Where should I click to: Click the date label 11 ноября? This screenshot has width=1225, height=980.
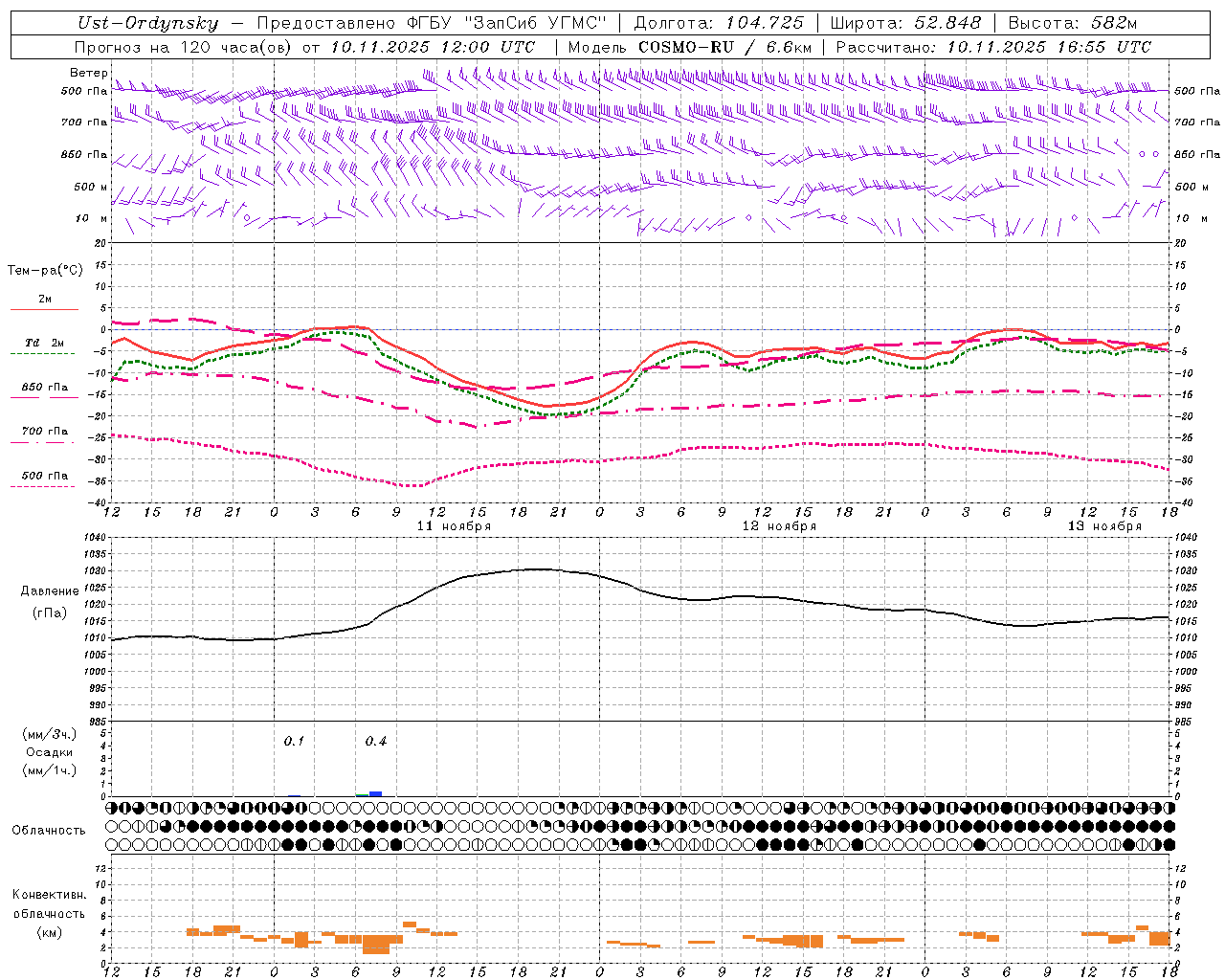coord(454,525)
